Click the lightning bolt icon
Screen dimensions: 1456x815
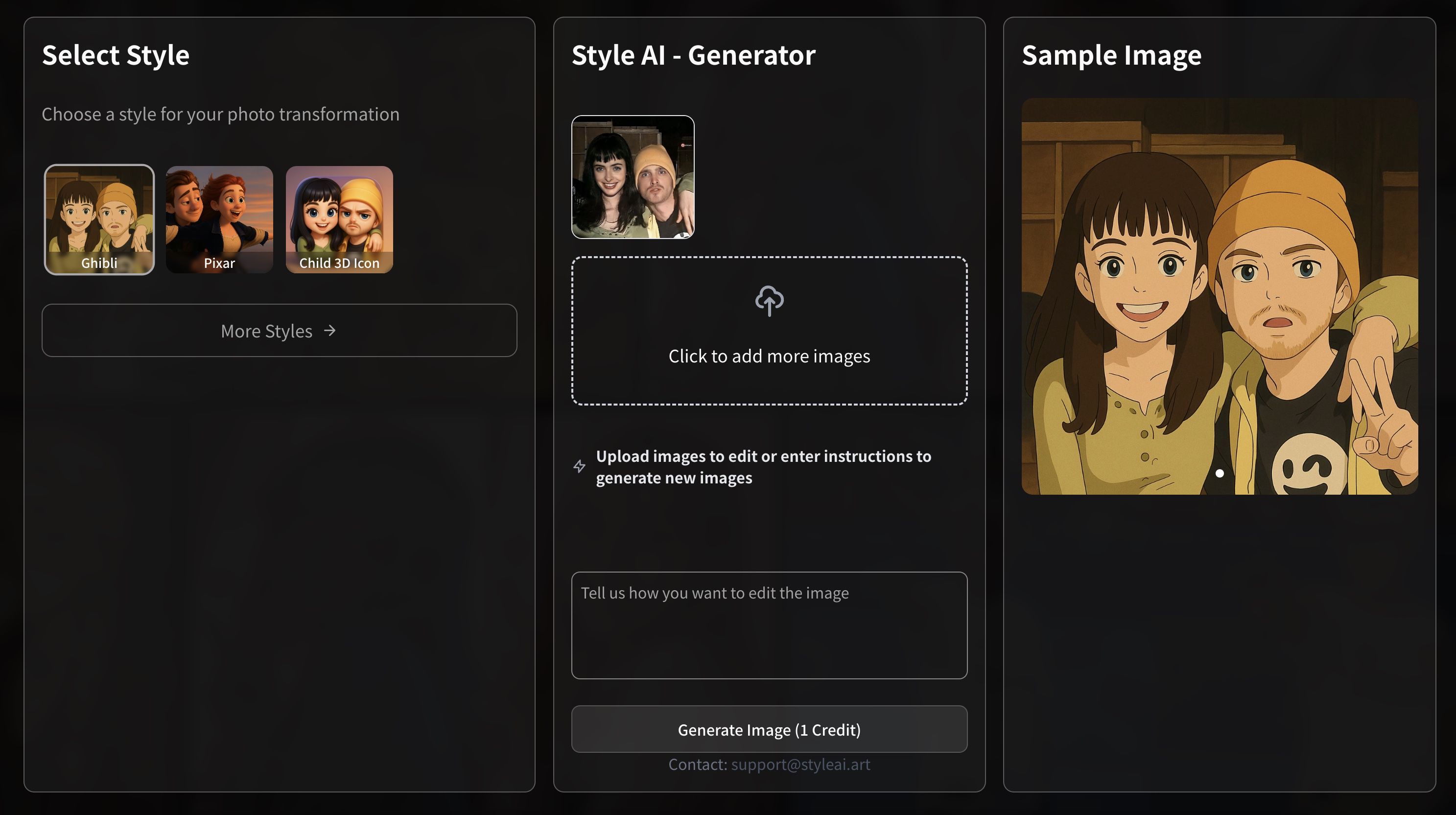[579, 466]
